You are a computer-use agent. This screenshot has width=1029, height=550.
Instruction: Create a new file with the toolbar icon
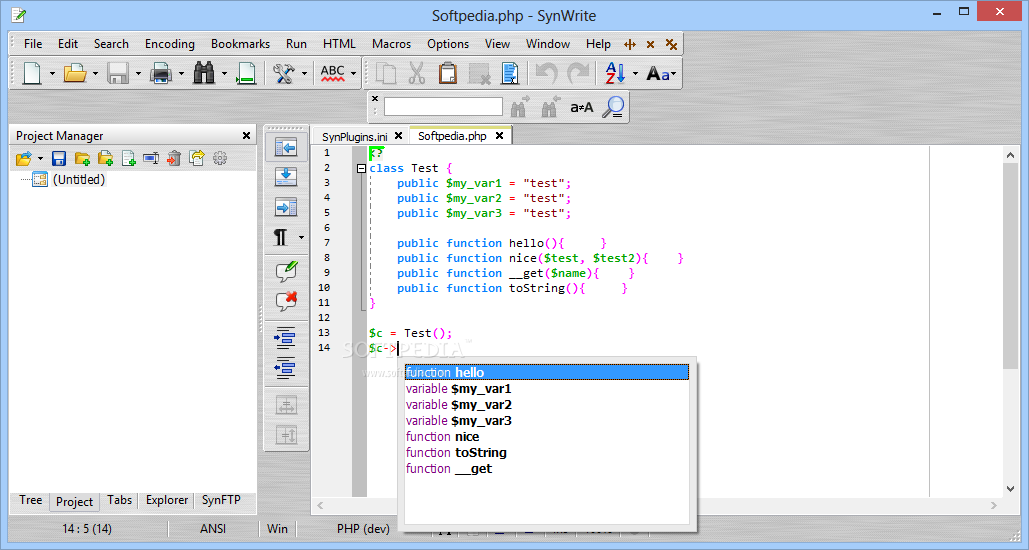[x=32, y=73]
